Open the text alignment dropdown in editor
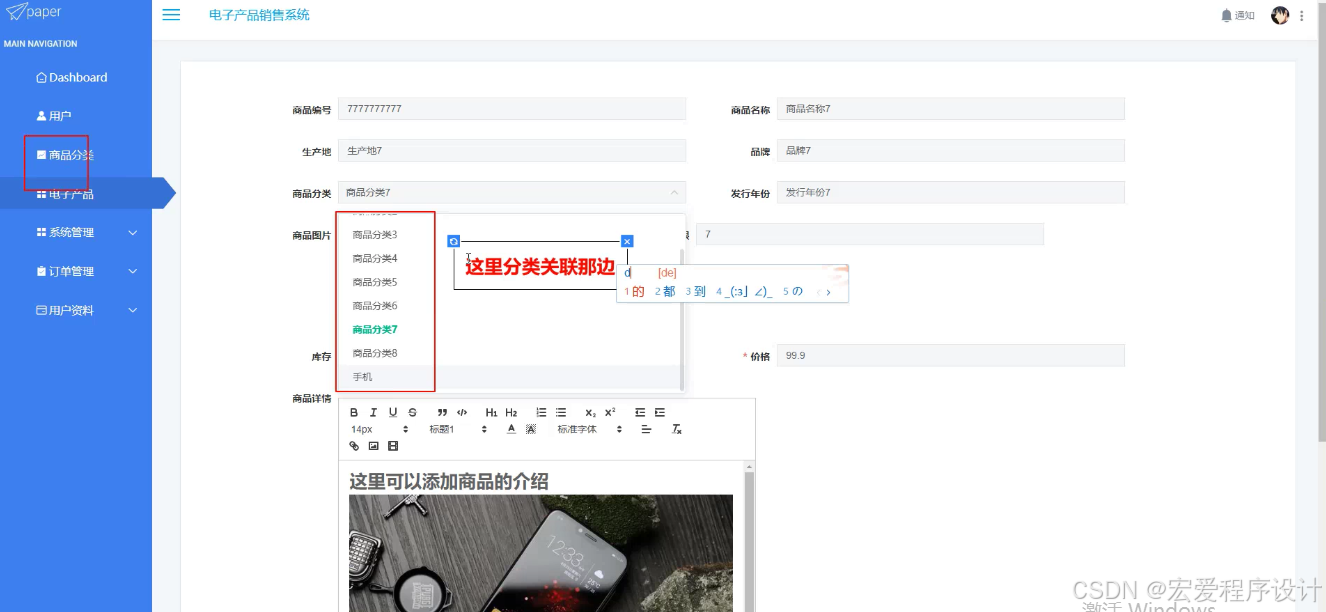 [x=646, y=429]
